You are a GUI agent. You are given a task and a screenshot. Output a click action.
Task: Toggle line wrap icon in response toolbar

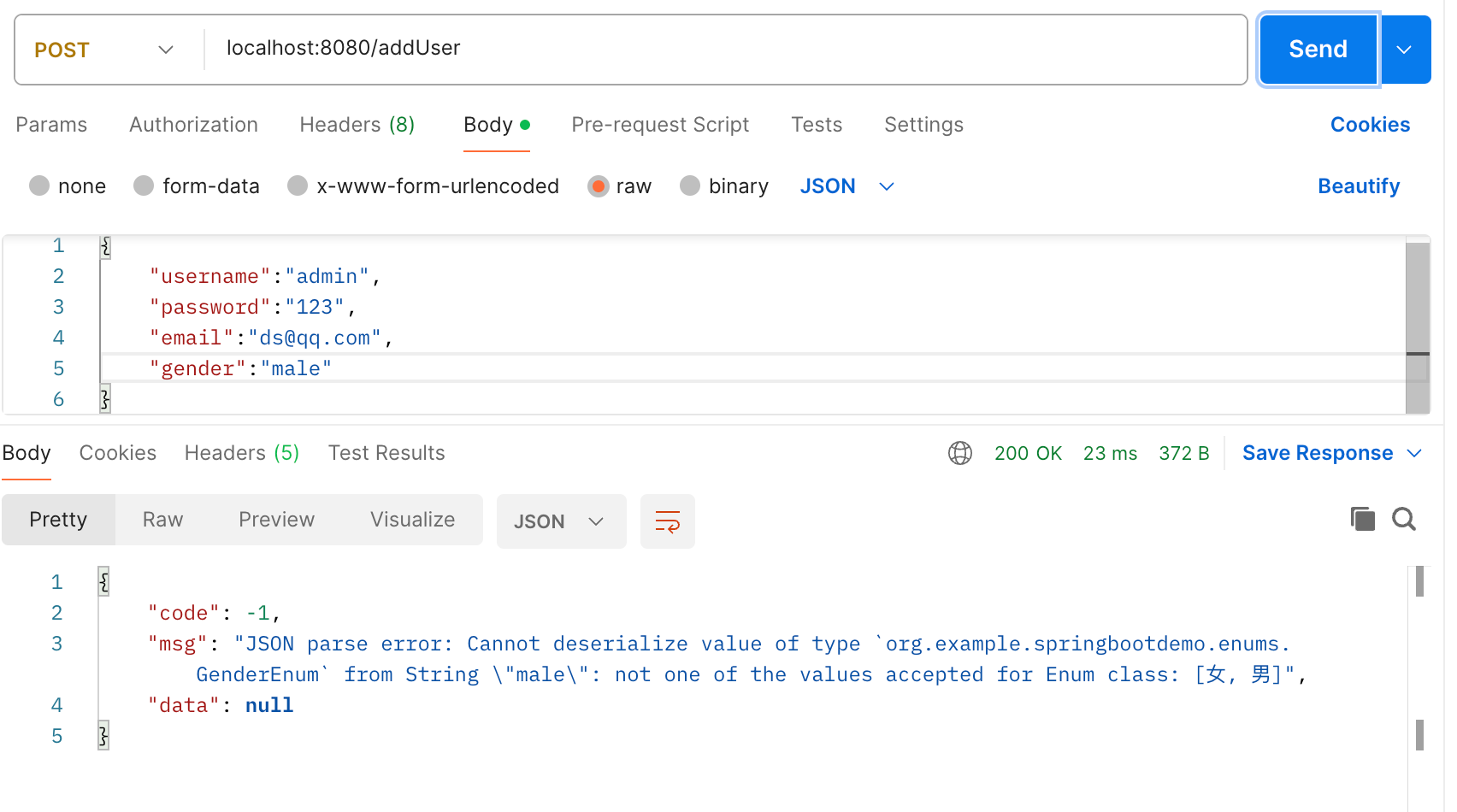pyautogui.click(x=667, y=521)
